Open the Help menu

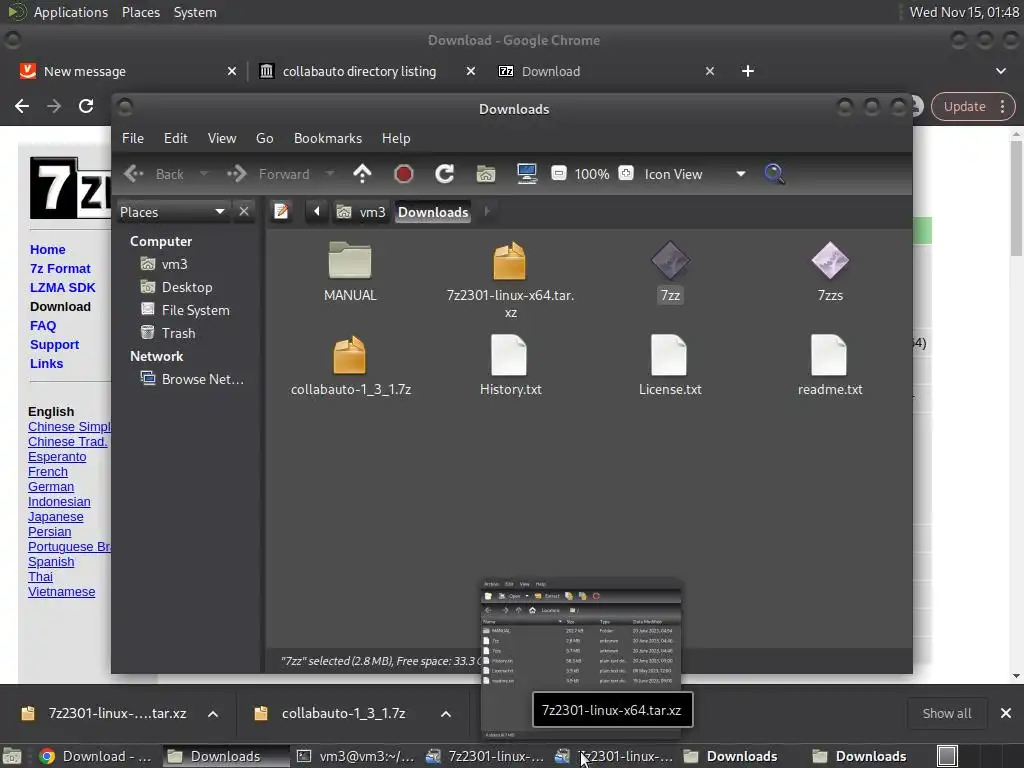click(396, 138)
